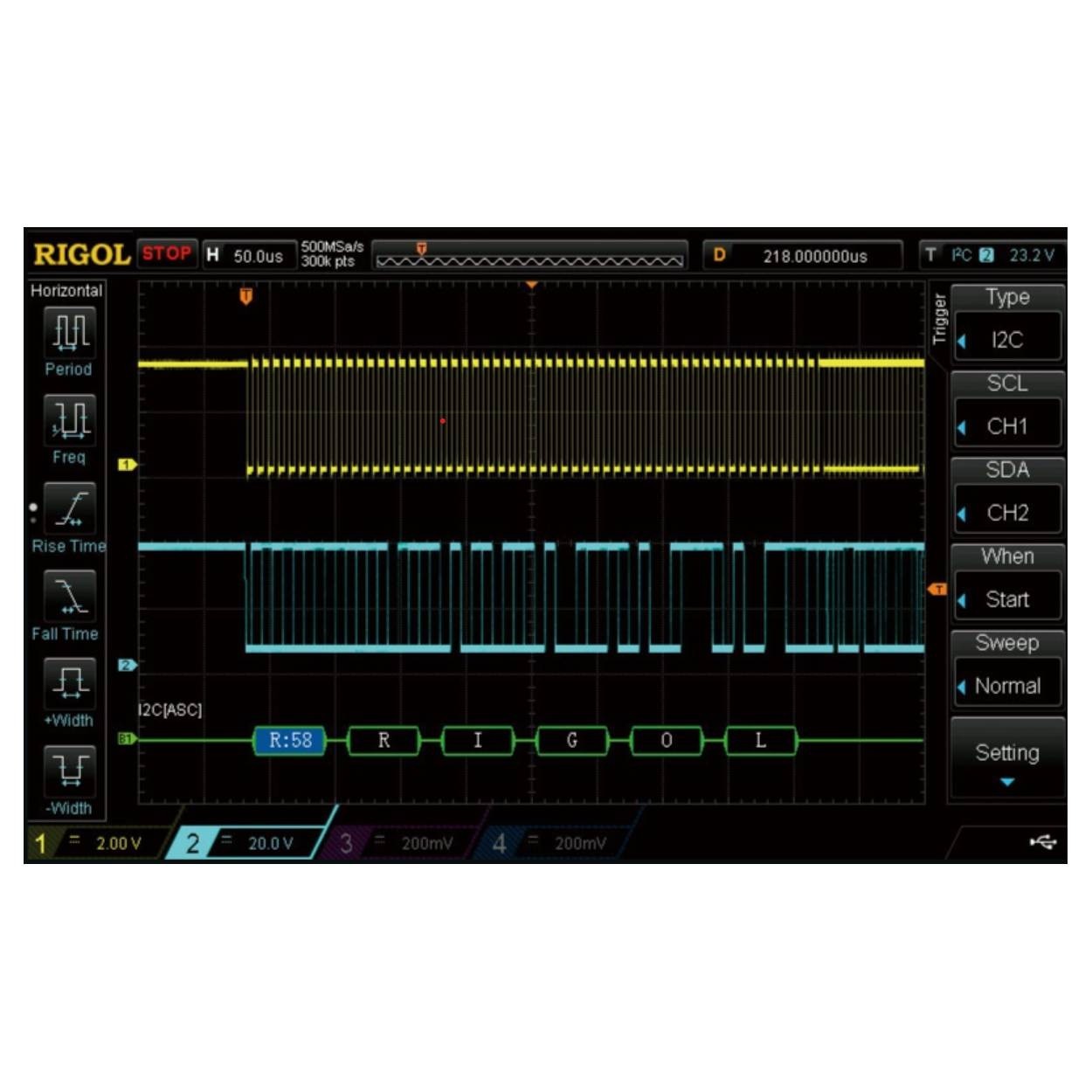Click the waveform memory overview bar
The width and height of the screenshot is (1092, 1092).
click(530, 256)
